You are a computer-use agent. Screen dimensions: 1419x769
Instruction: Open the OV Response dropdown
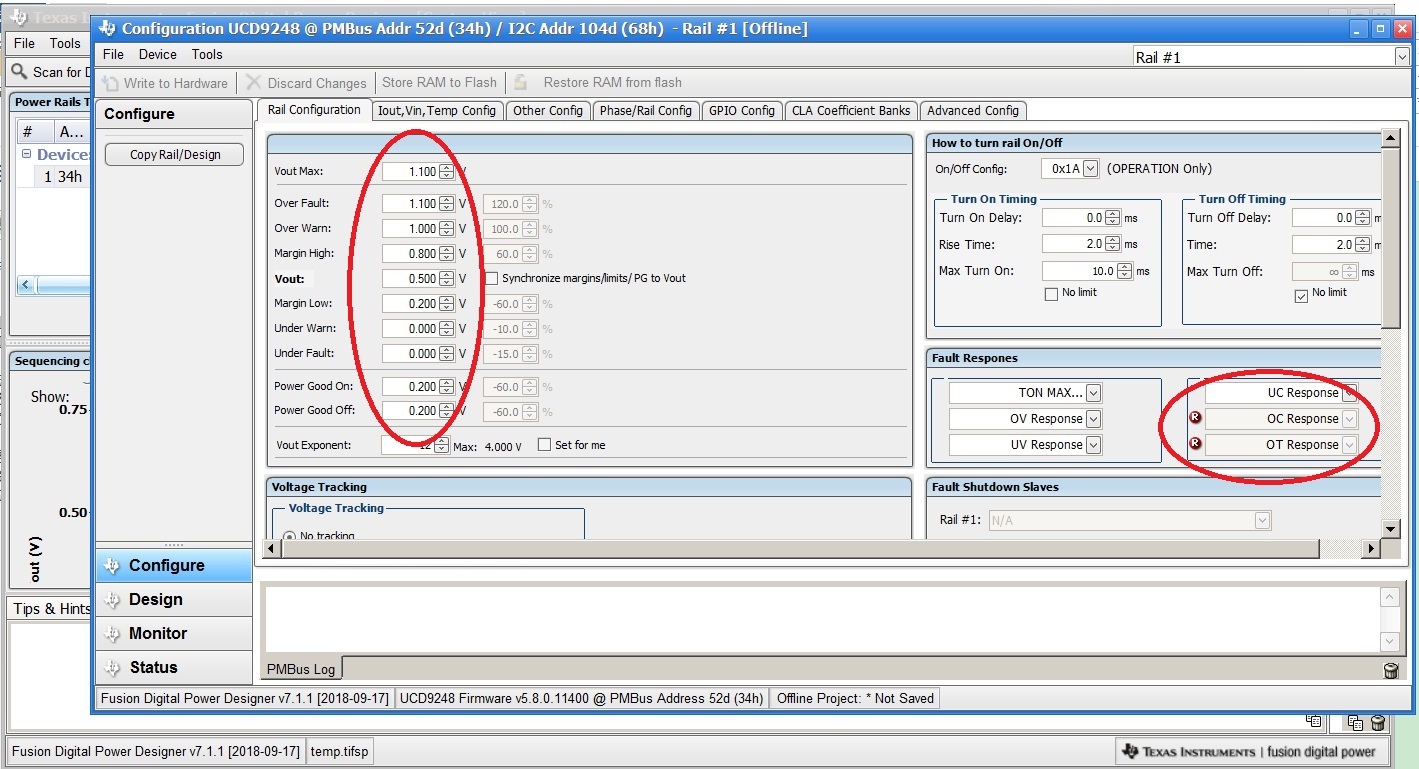click(1094, 419)
